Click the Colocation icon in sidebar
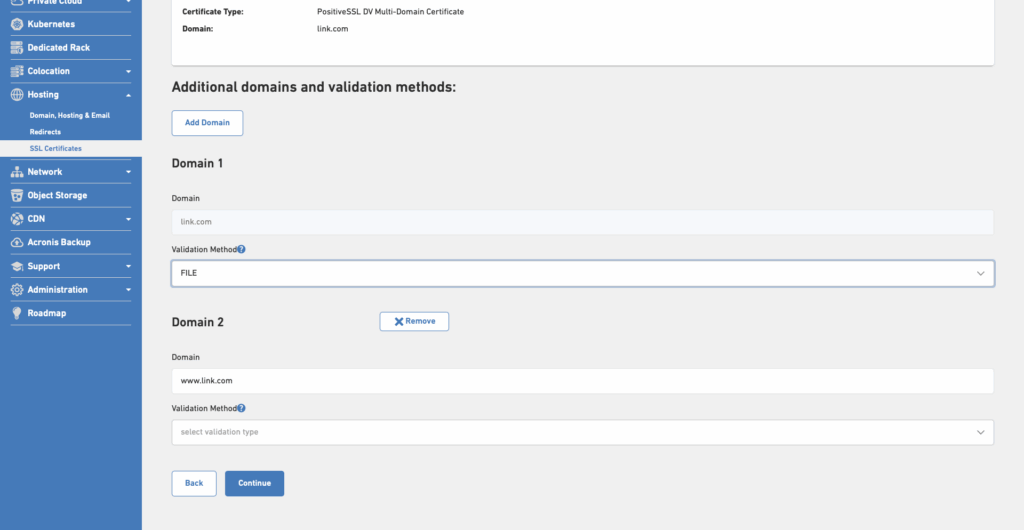 pos(17,71)
